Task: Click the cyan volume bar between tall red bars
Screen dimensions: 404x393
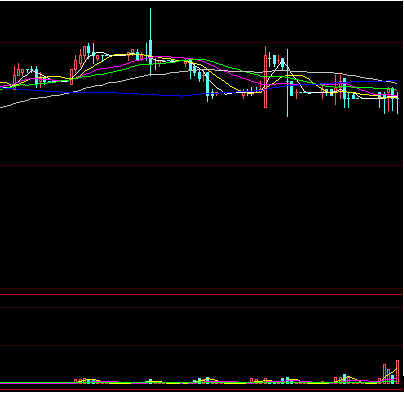Action: coord(393,379)
